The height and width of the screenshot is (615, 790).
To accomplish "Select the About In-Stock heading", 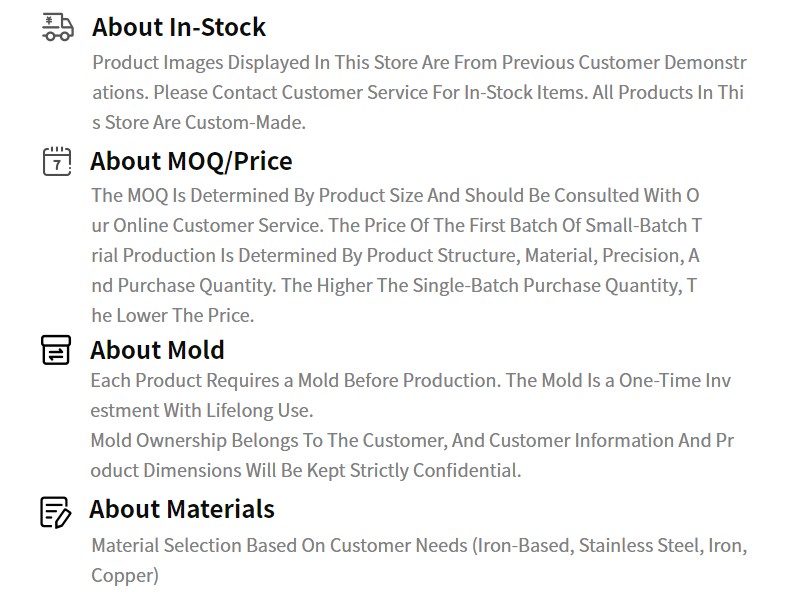I will point(179,27).
